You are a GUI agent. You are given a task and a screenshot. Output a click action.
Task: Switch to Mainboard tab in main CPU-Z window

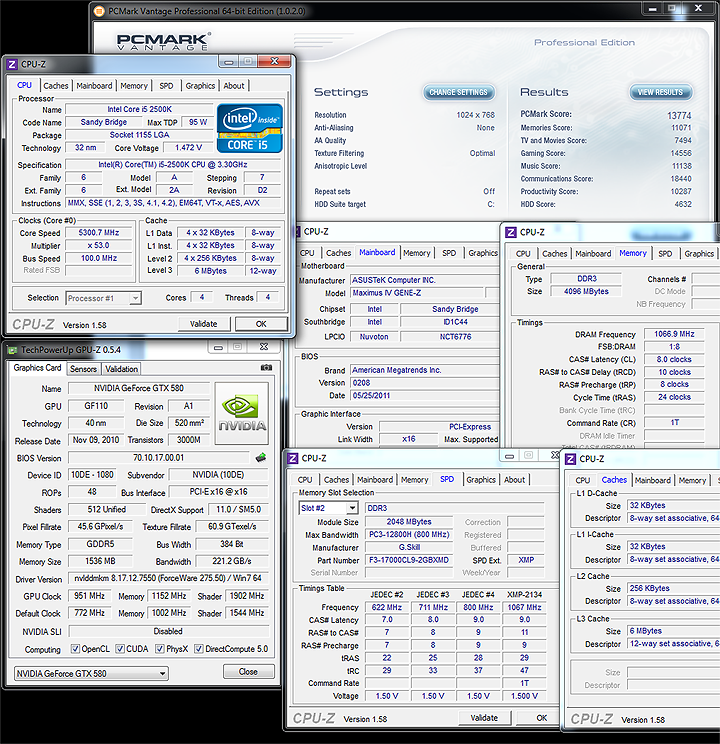tap(94, 86)
